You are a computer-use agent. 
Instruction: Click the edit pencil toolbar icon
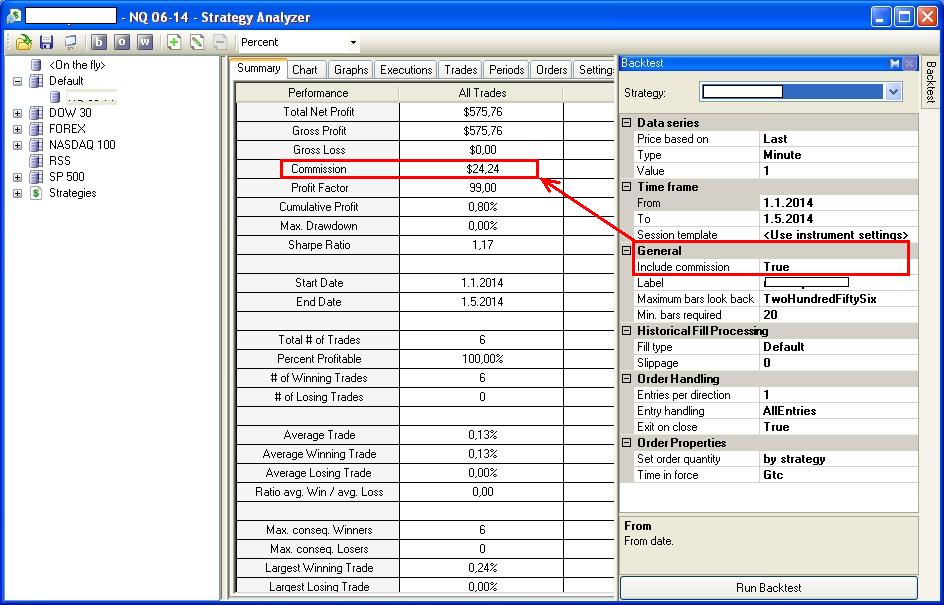pos(197,42)
